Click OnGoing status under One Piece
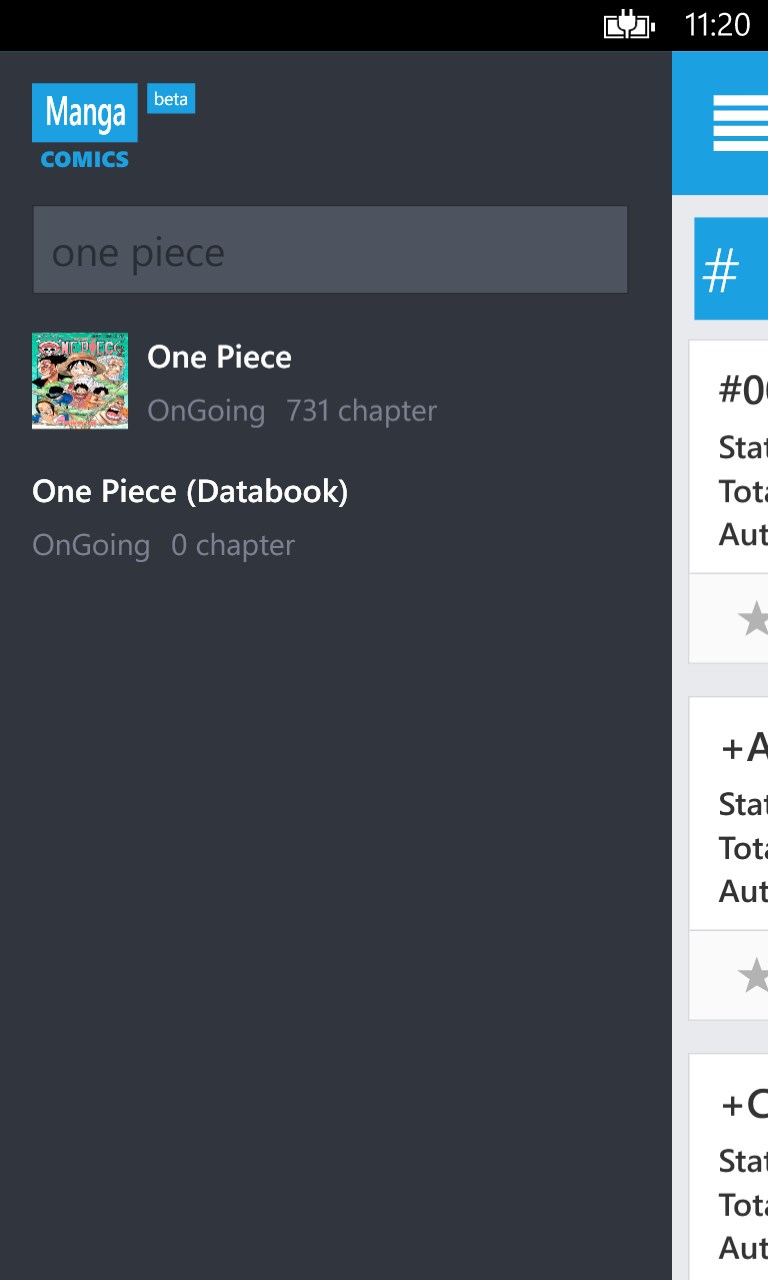 coord(206,411)
